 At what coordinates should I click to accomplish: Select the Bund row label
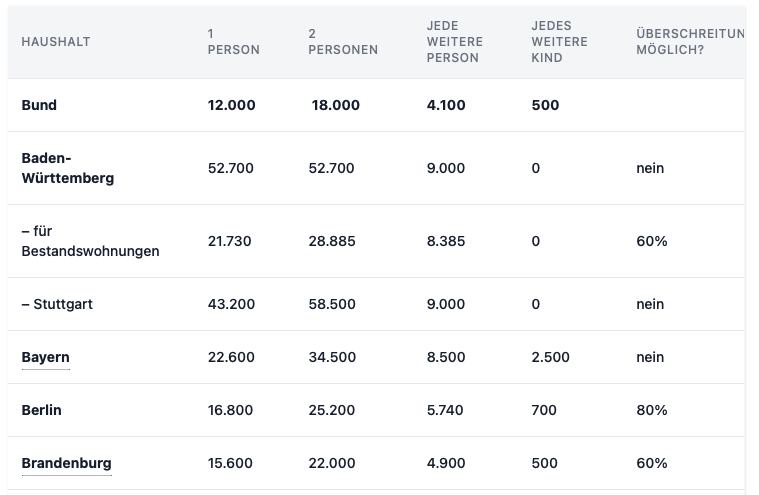pyautogui.click(x=39, y=105)
